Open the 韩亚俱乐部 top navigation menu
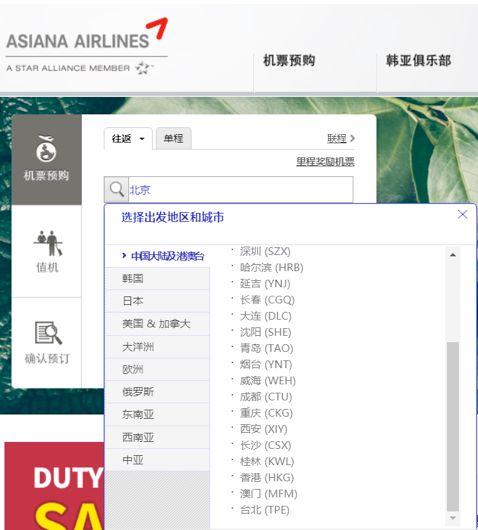Screen dimensions: 478x530 coord(419,61)
